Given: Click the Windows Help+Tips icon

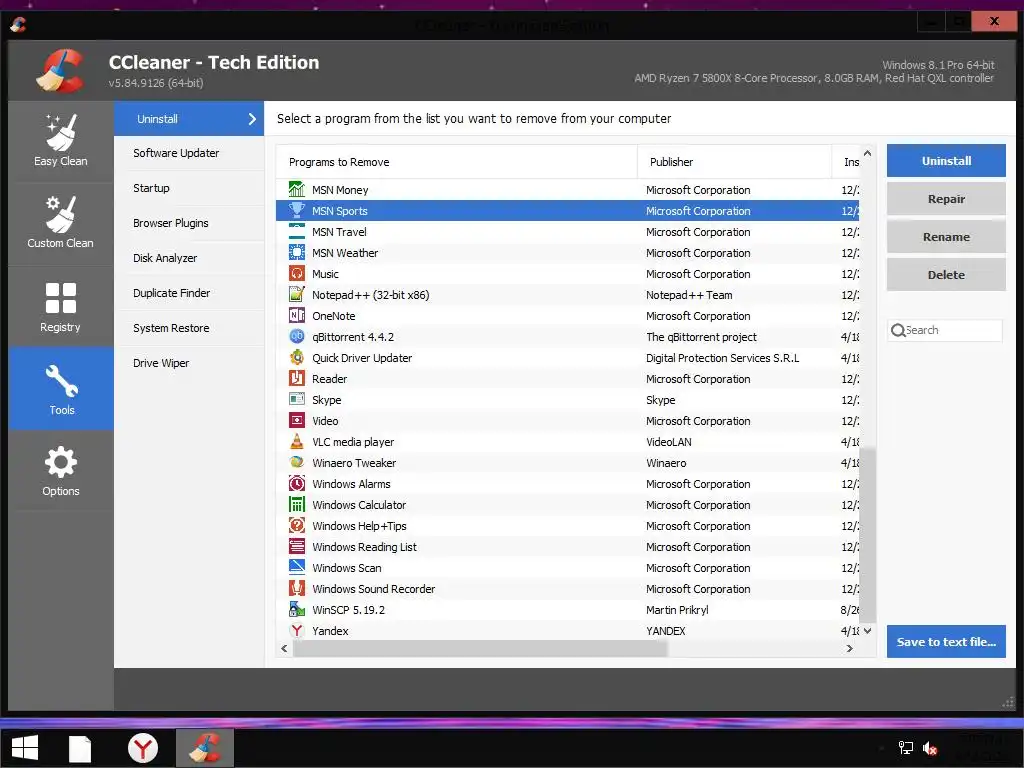Looking at the screenshot, I should tap(296, 525).
